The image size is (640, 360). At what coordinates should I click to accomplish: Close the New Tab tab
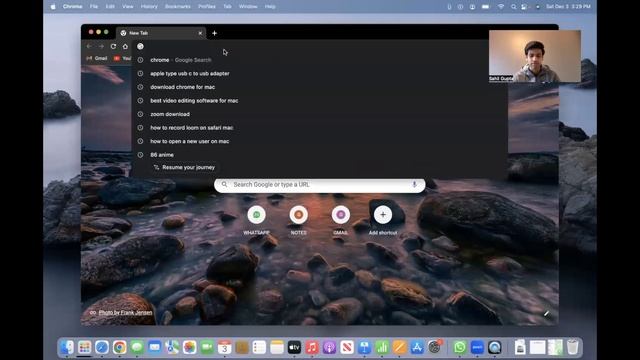pos(200,33)
